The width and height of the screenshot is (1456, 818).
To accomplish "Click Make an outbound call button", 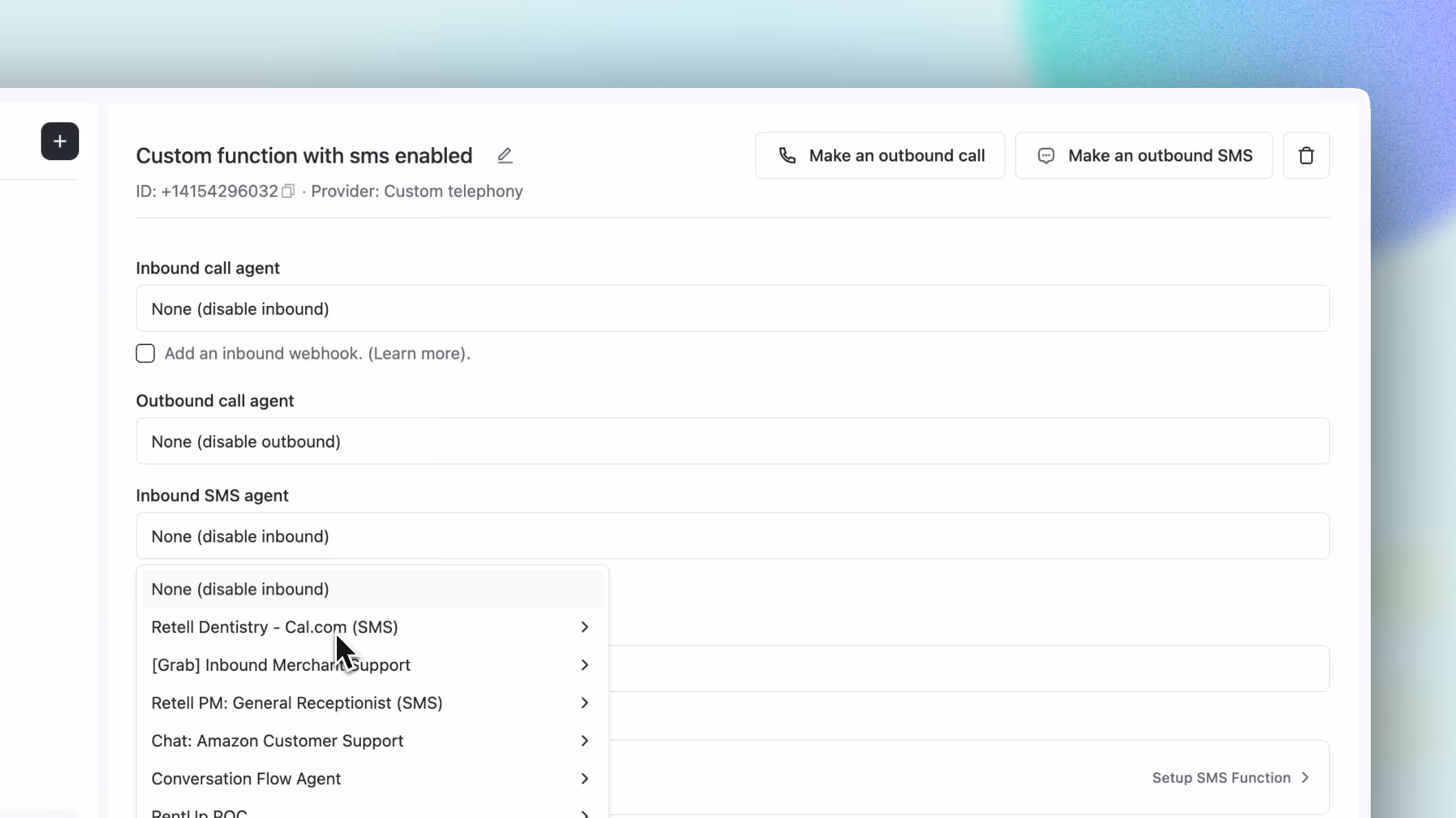I will [880, 156].
